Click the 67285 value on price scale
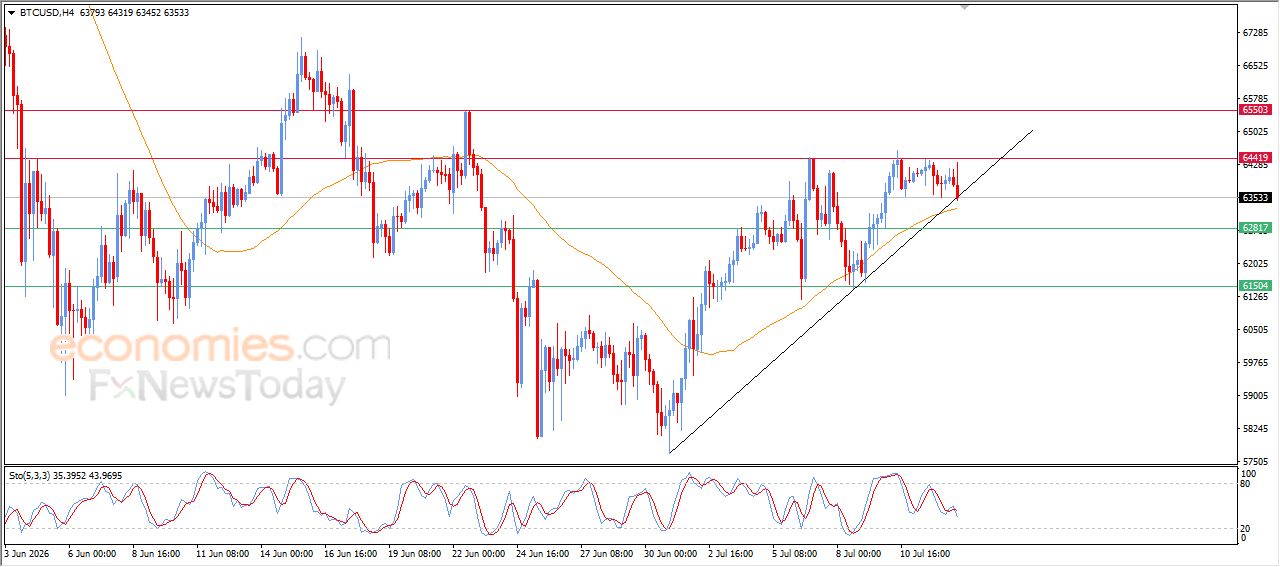The image size is (1280, 567). click(1254, 33)
